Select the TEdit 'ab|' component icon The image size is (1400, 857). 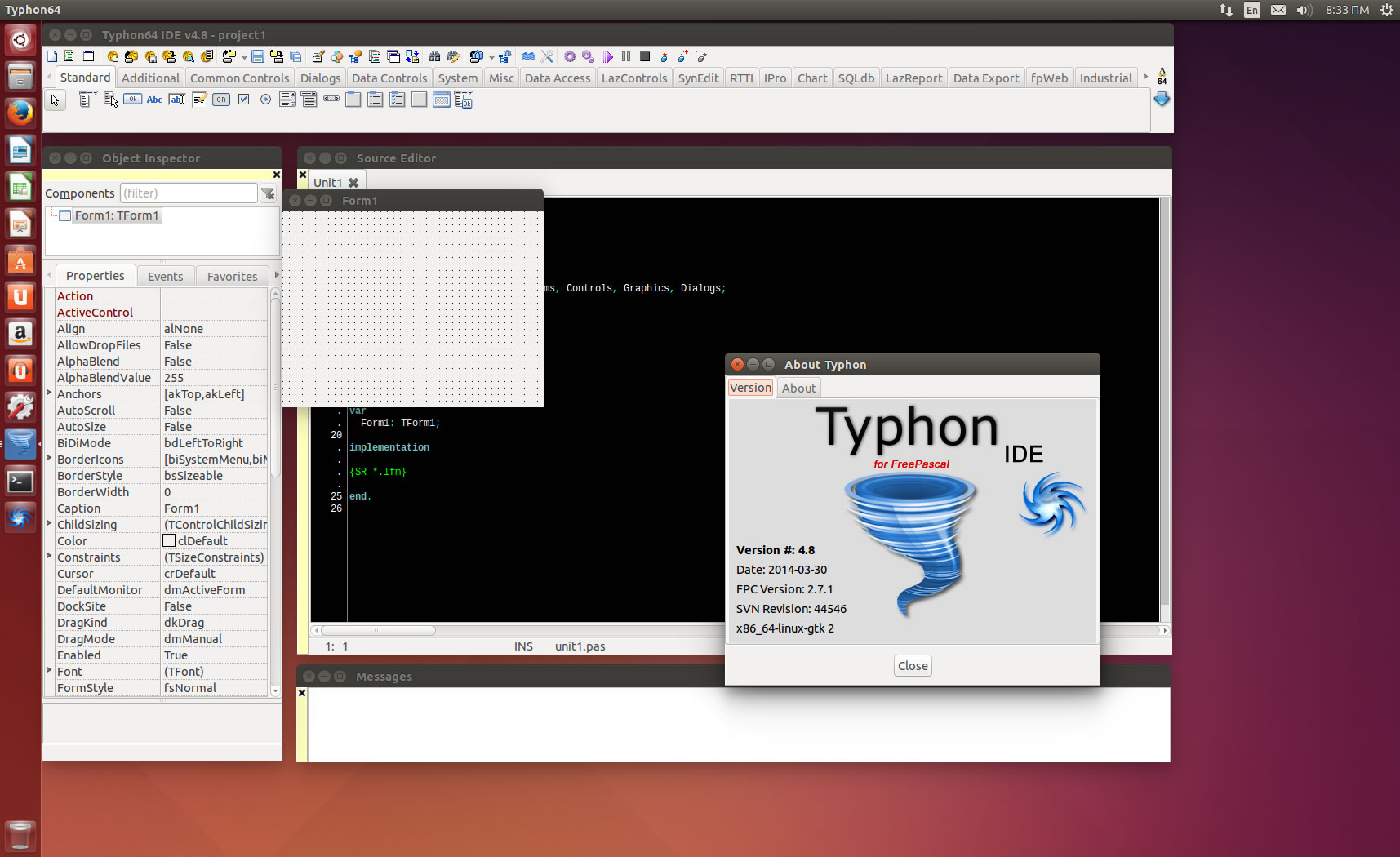tap(177, 100)
